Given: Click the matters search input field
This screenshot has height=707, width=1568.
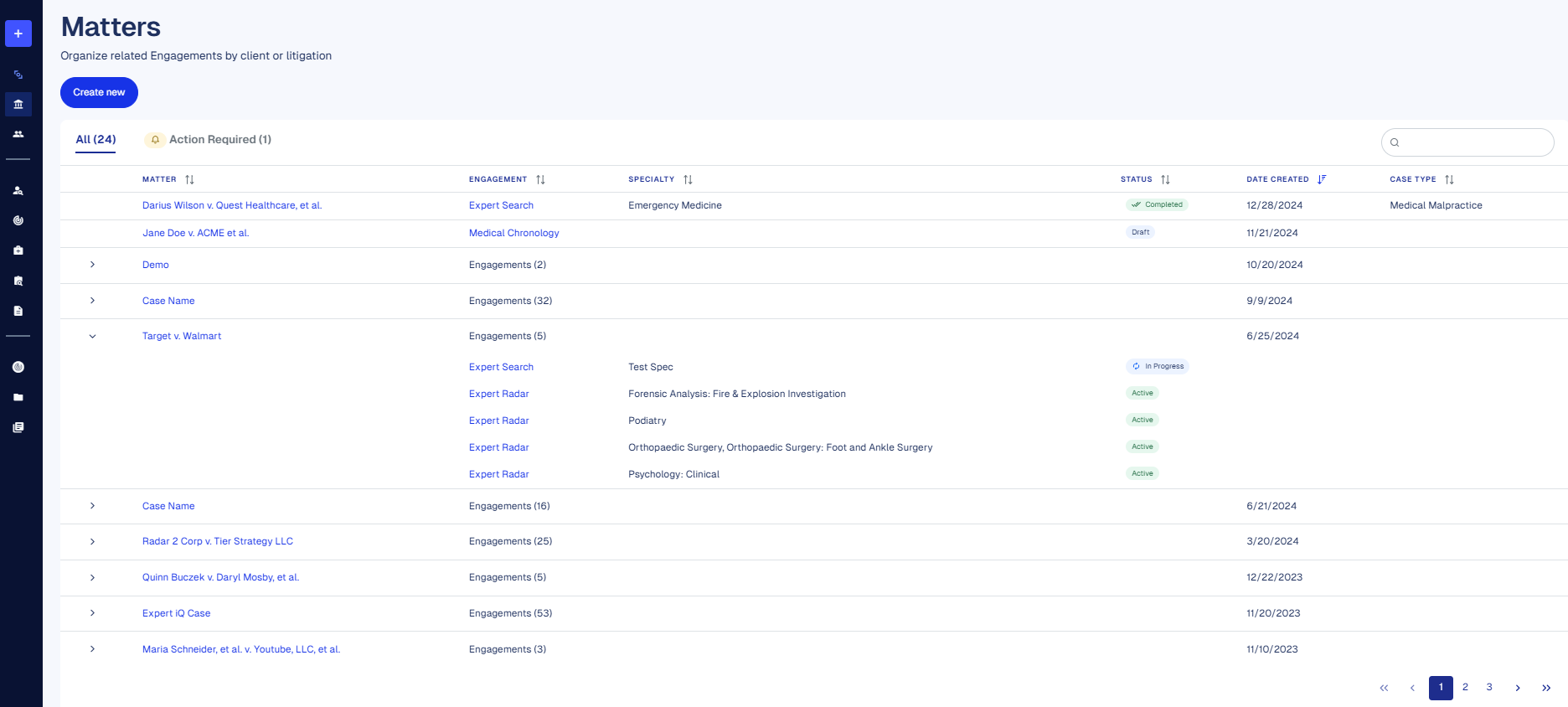Looking at the screenshot, I should pos(1474,142).
